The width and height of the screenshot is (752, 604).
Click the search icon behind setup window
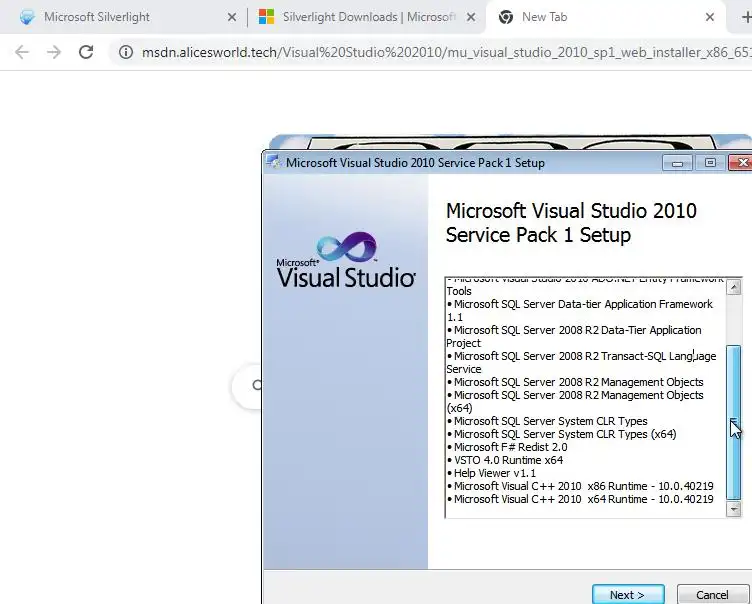[x=257, y=385]
